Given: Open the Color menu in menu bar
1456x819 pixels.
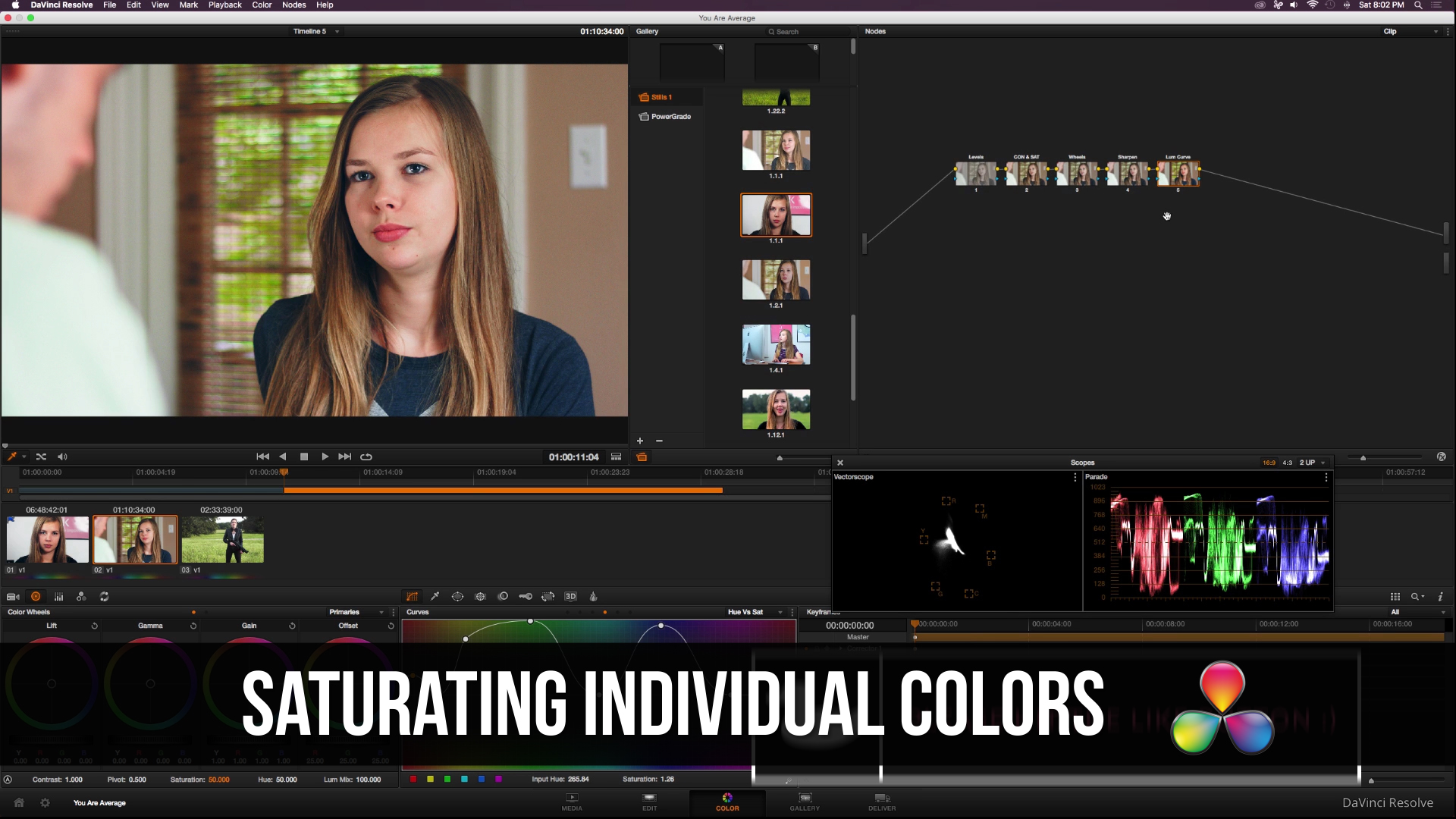Looking at the screenshot, I should coord(261,5).
